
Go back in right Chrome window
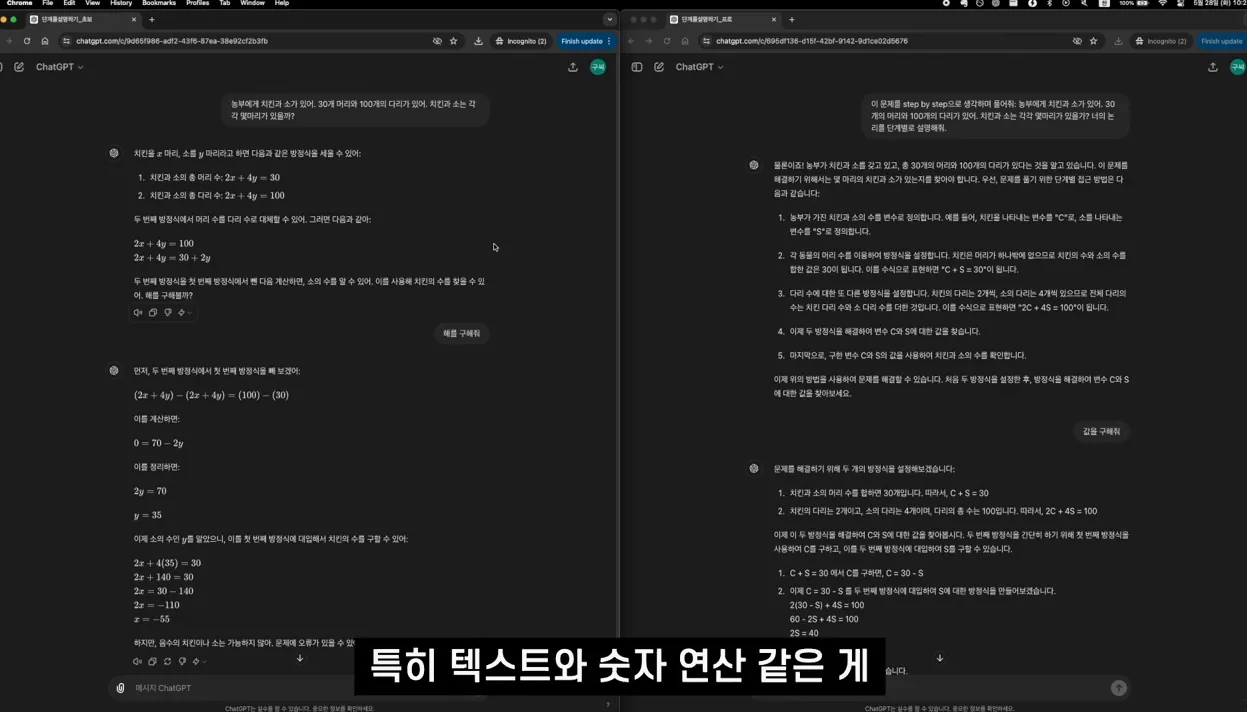631,41
